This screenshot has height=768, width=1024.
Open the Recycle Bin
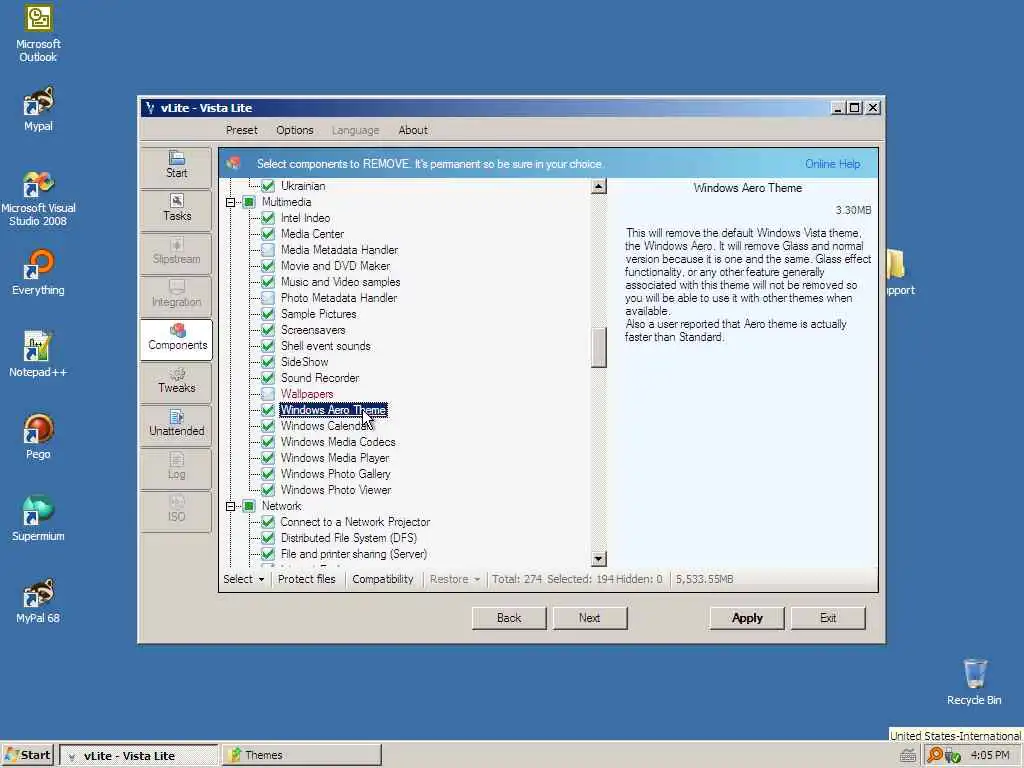[x=974, y=682]
